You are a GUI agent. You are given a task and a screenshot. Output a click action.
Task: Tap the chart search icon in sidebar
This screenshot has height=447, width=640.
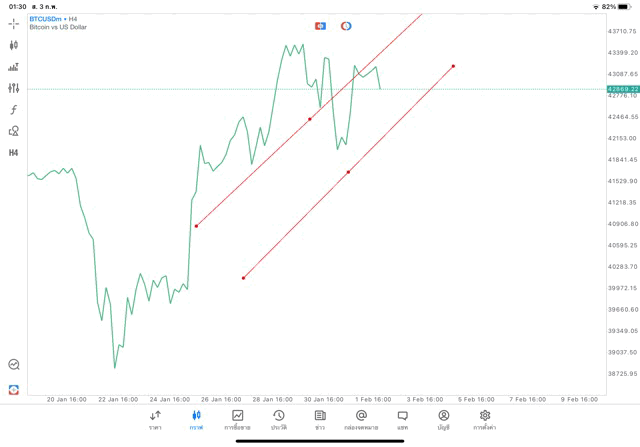click(x=14, y=365)
